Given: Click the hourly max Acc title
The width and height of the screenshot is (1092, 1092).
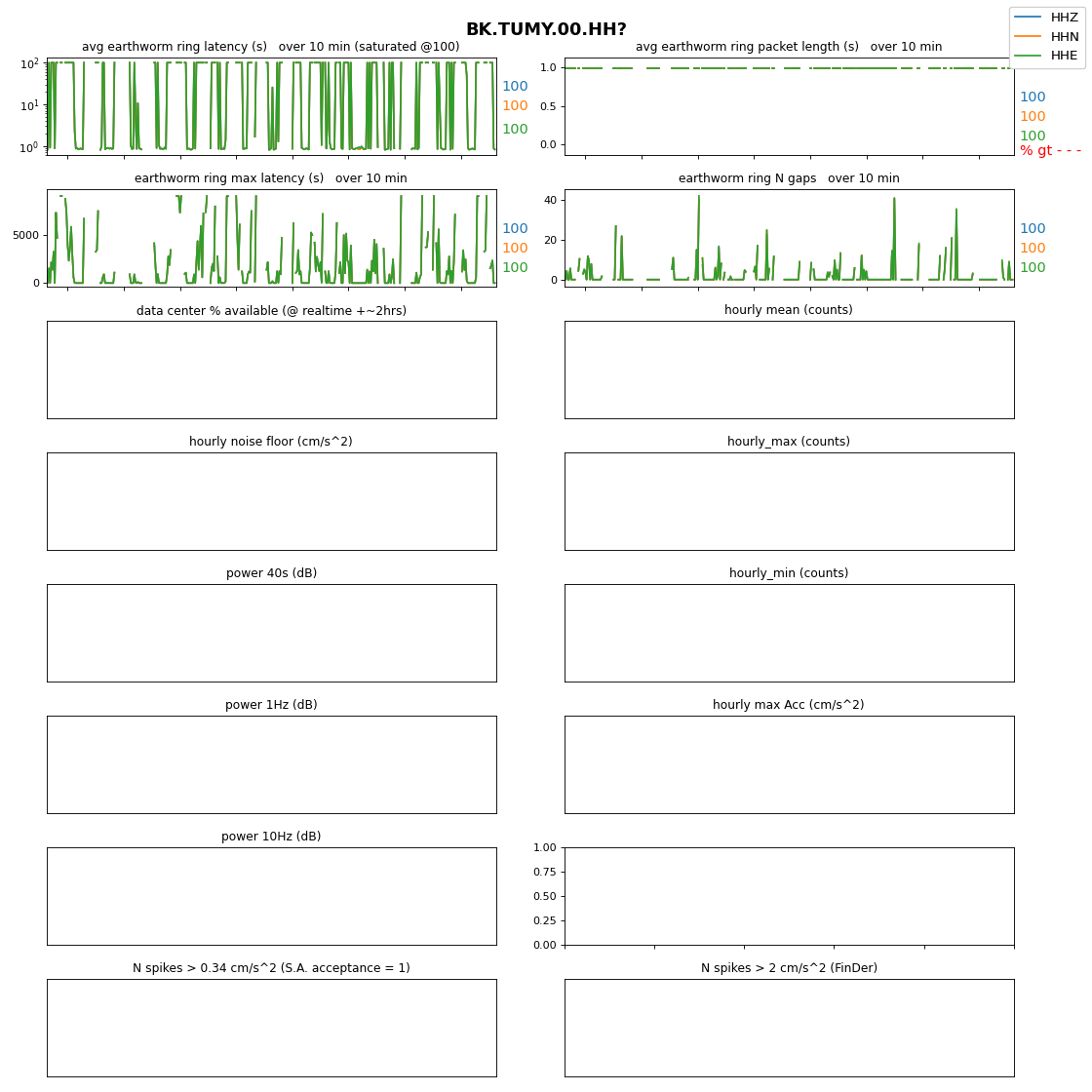Looking at the screenshot, I should pos(789,705).
